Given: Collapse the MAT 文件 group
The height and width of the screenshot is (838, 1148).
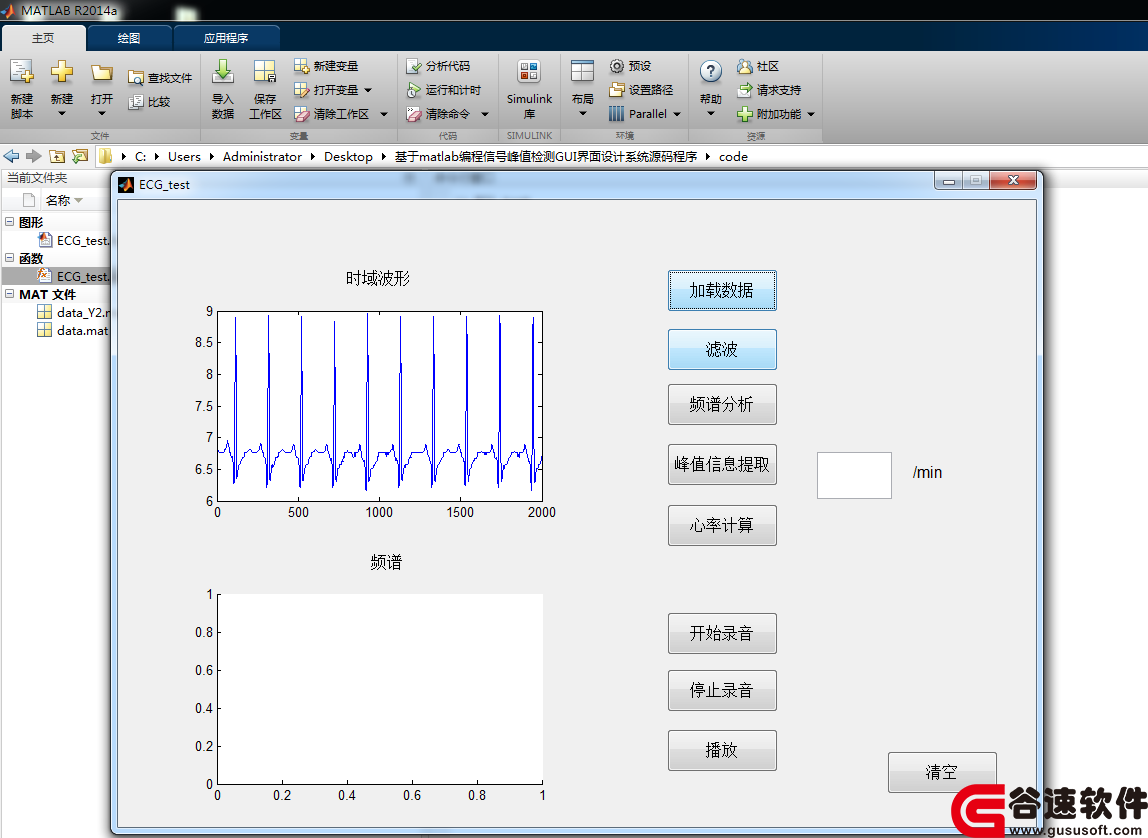Looking at the screenshot, I should (x=10, y=293).
